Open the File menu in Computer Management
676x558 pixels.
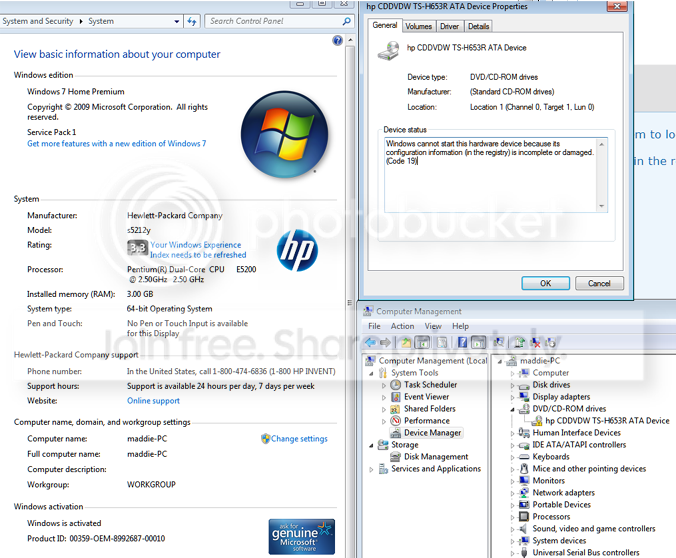(374, 326)
